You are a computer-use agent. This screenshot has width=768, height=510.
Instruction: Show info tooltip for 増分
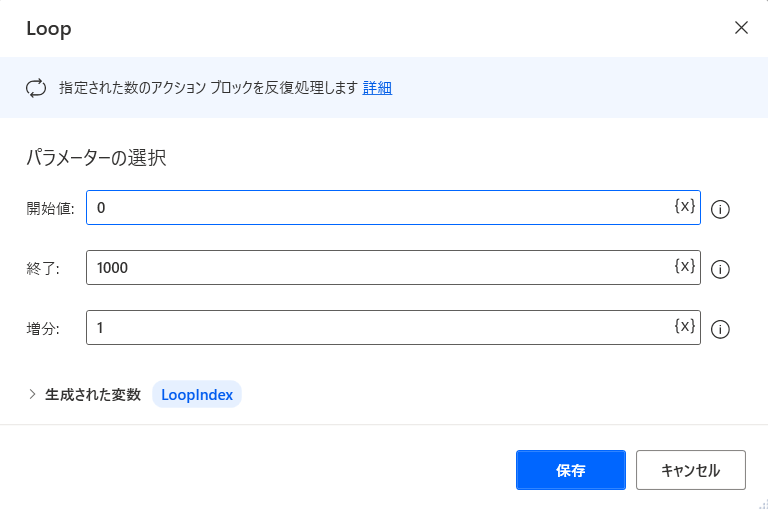[x=720, y=329]
